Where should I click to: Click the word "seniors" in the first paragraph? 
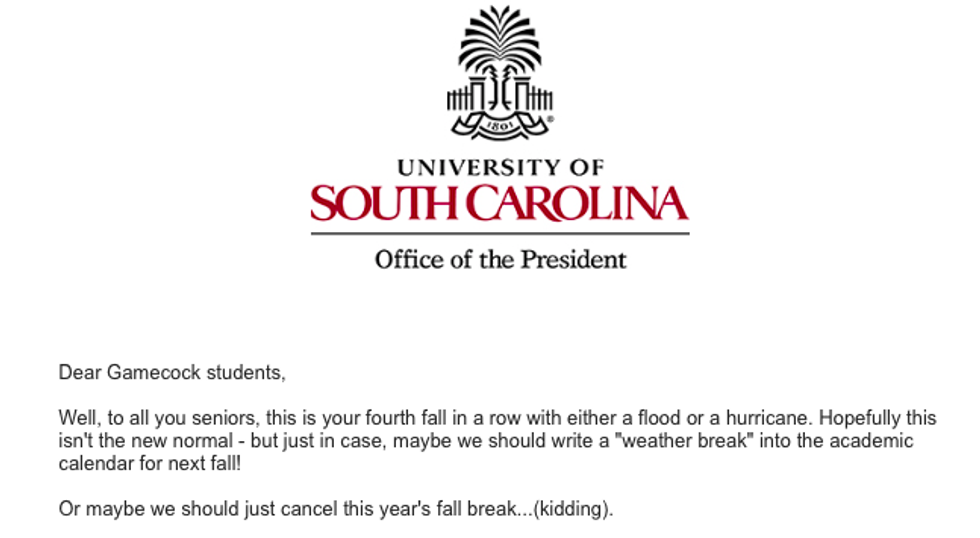coord(215,418)
